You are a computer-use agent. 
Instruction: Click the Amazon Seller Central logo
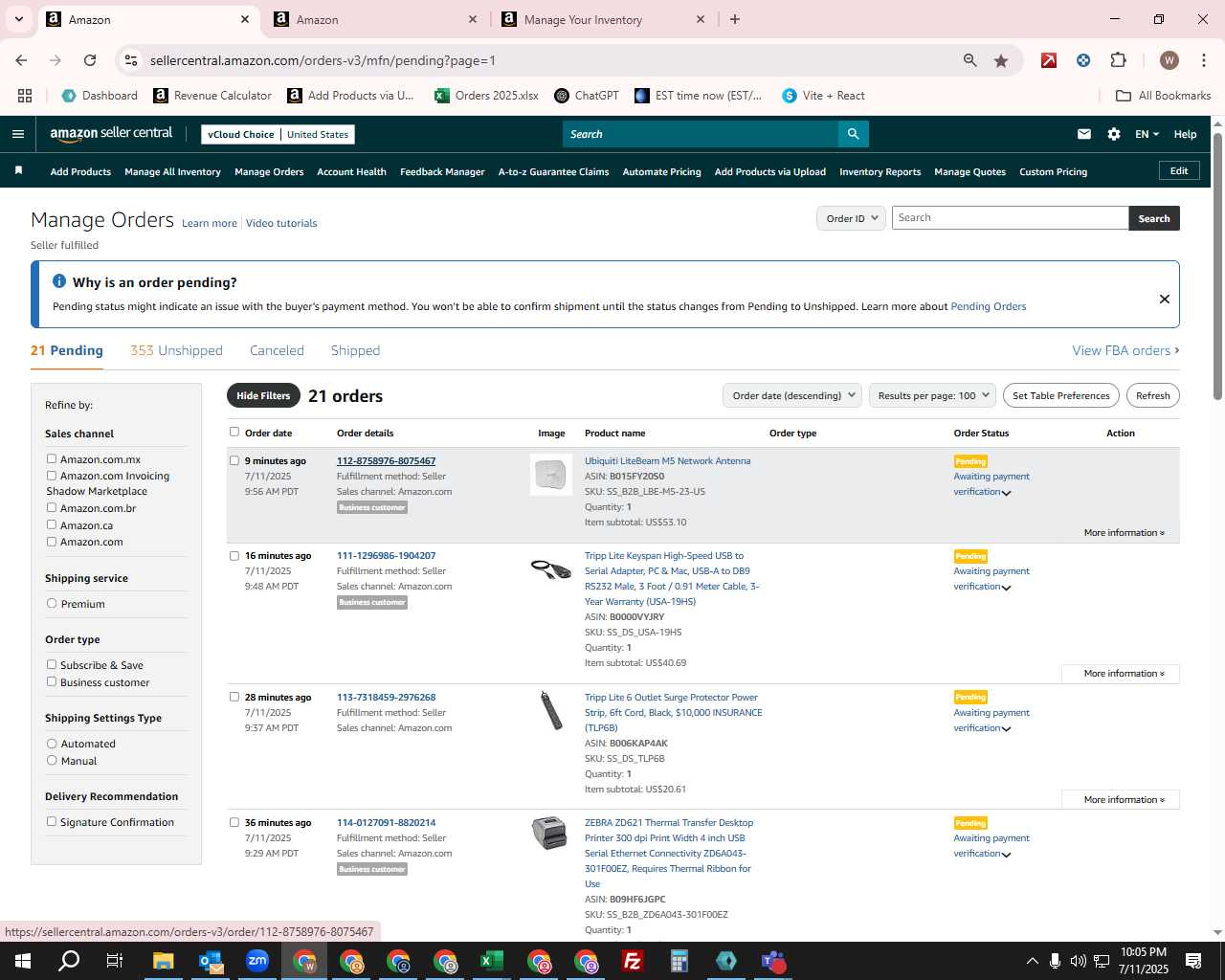[111, 134]
